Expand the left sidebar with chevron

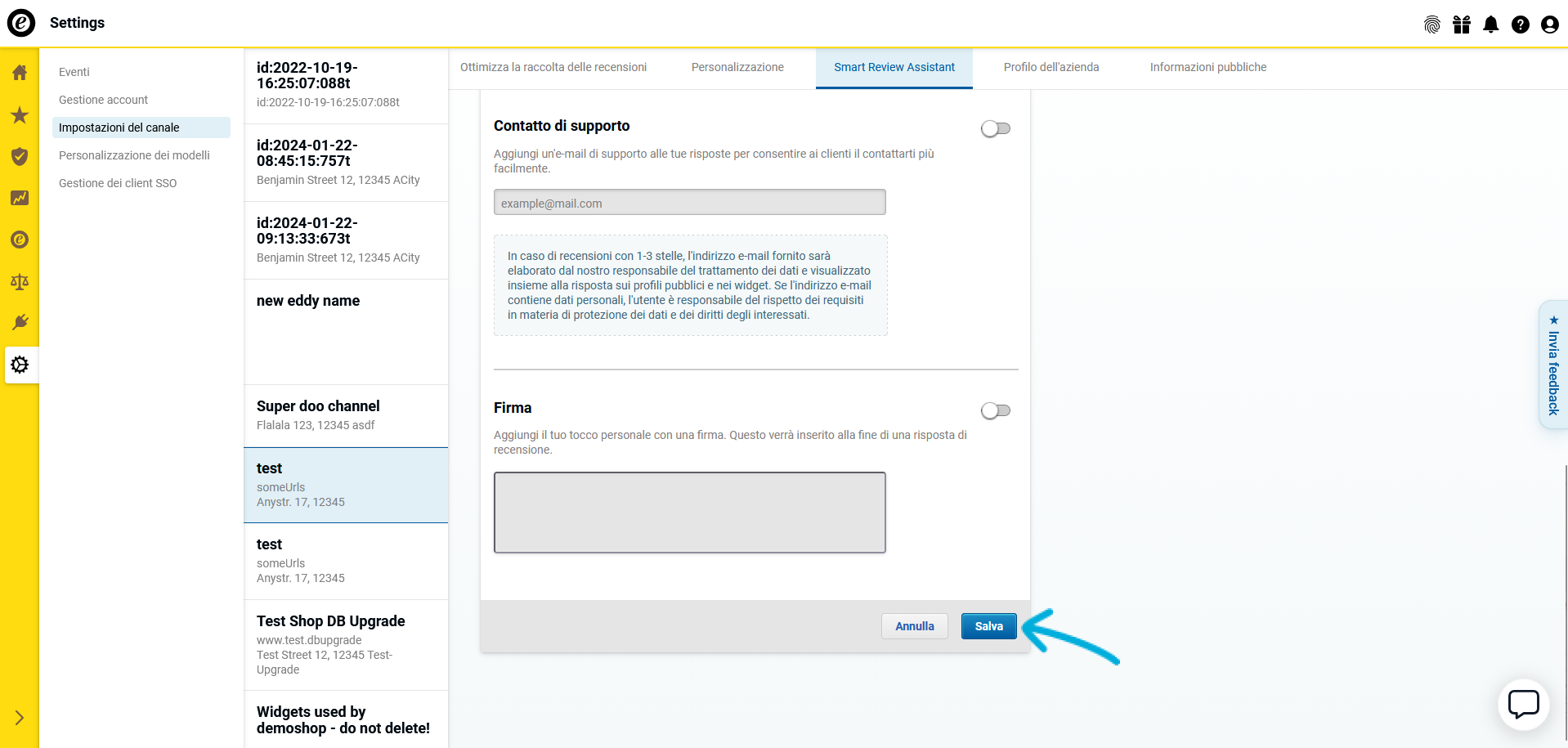tap(20, 718)
